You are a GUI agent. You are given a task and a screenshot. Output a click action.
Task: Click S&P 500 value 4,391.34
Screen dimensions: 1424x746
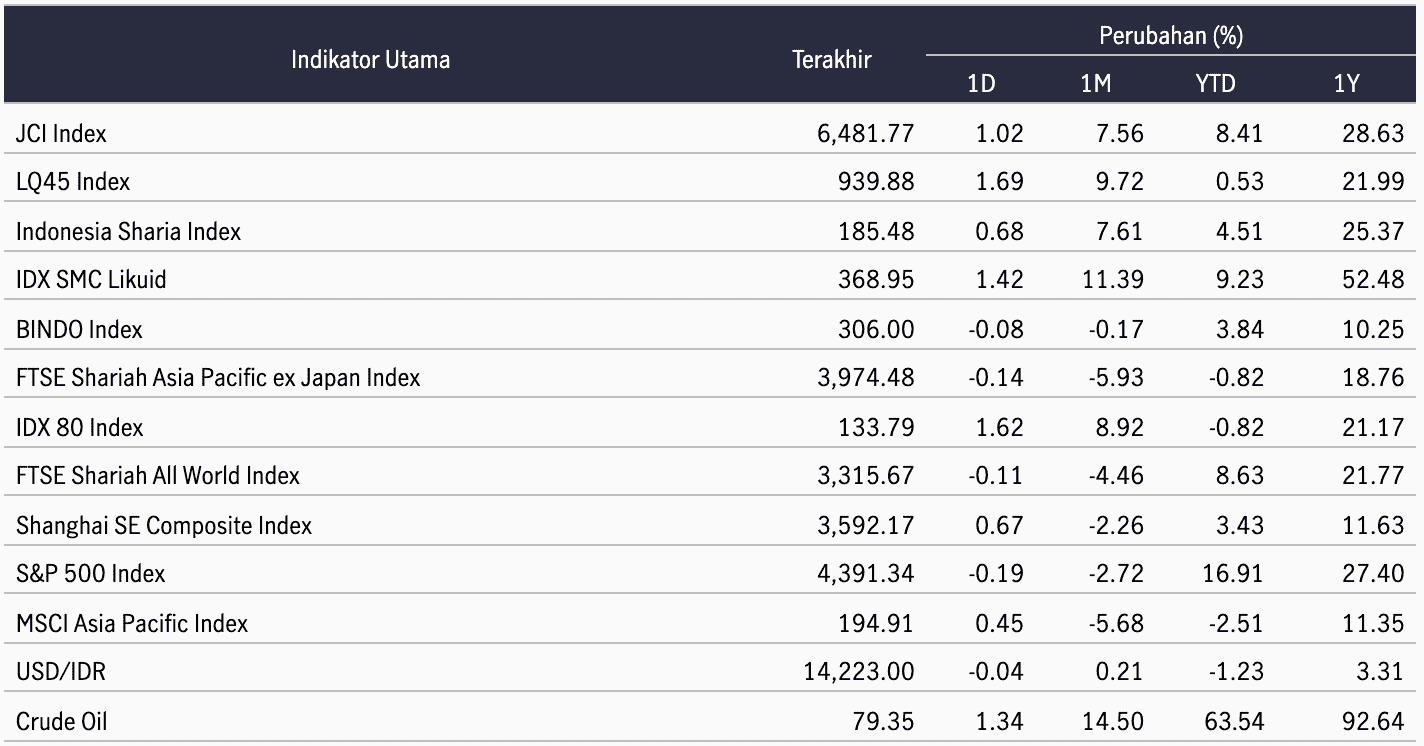click(866, 574)
